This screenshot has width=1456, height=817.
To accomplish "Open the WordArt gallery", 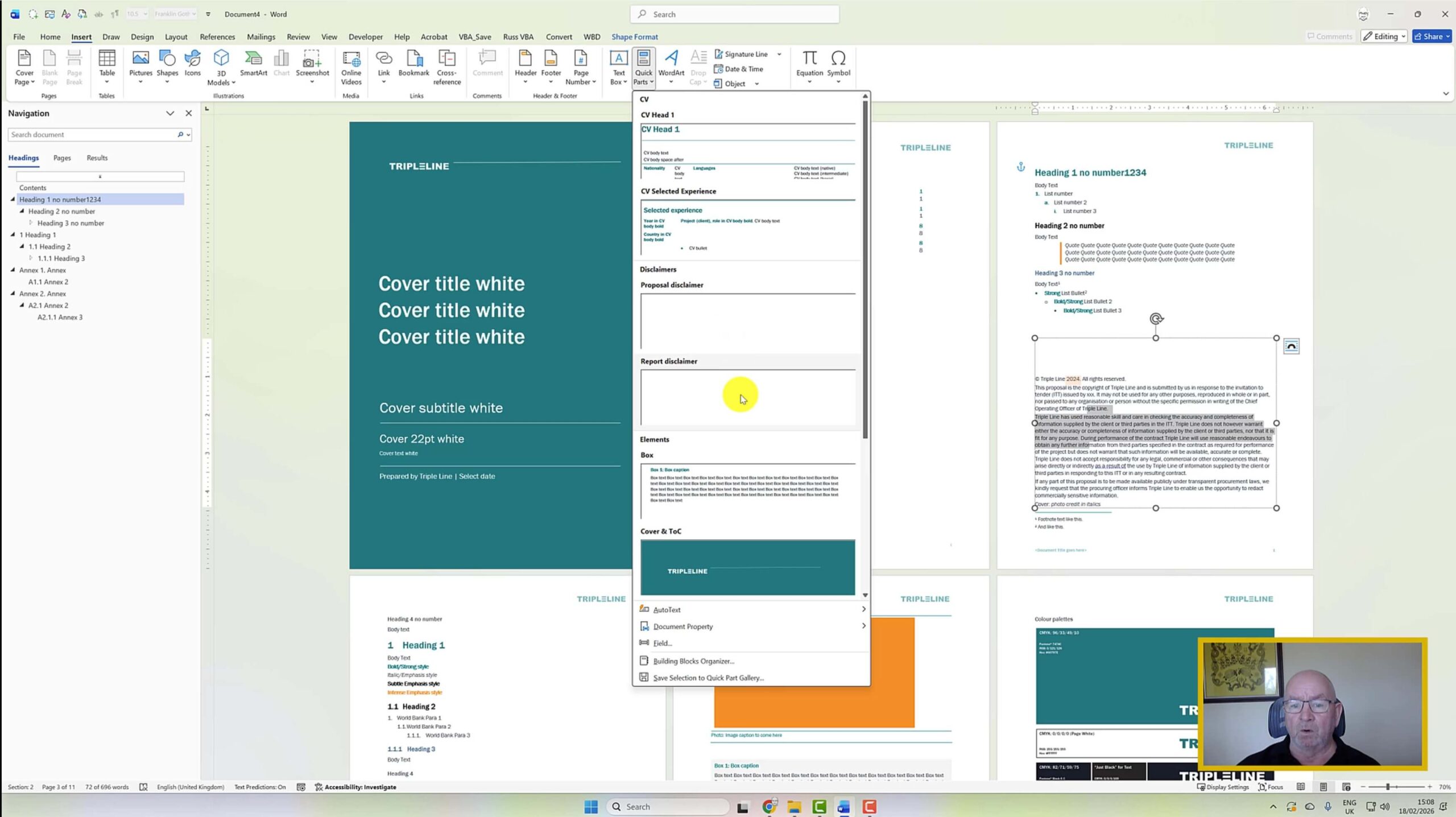I will [x=671, y=63].
